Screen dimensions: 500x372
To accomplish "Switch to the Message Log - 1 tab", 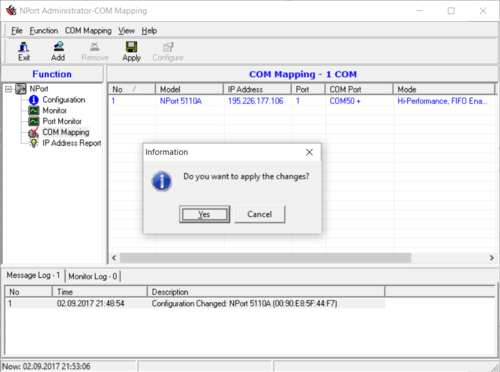I will tap(33, 275).
